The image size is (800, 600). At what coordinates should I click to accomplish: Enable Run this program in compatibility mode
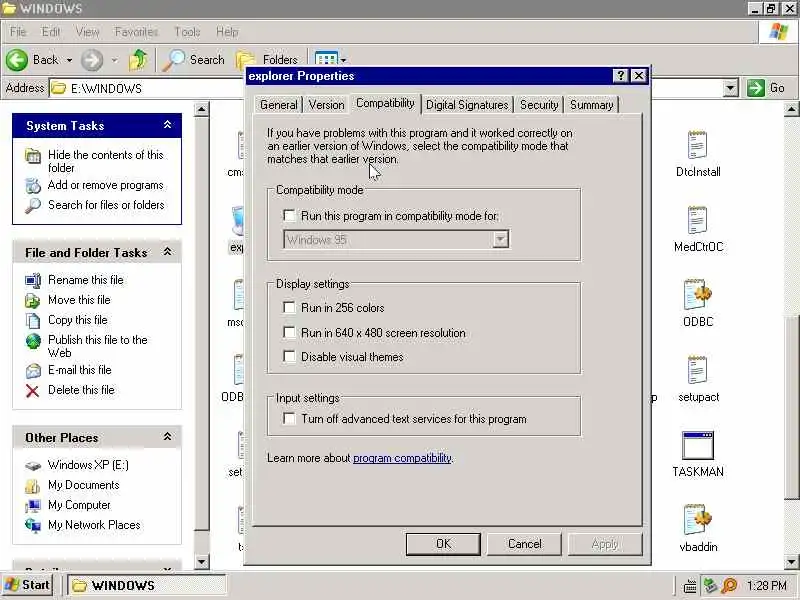pyautogui.click(x=289, y=215)
